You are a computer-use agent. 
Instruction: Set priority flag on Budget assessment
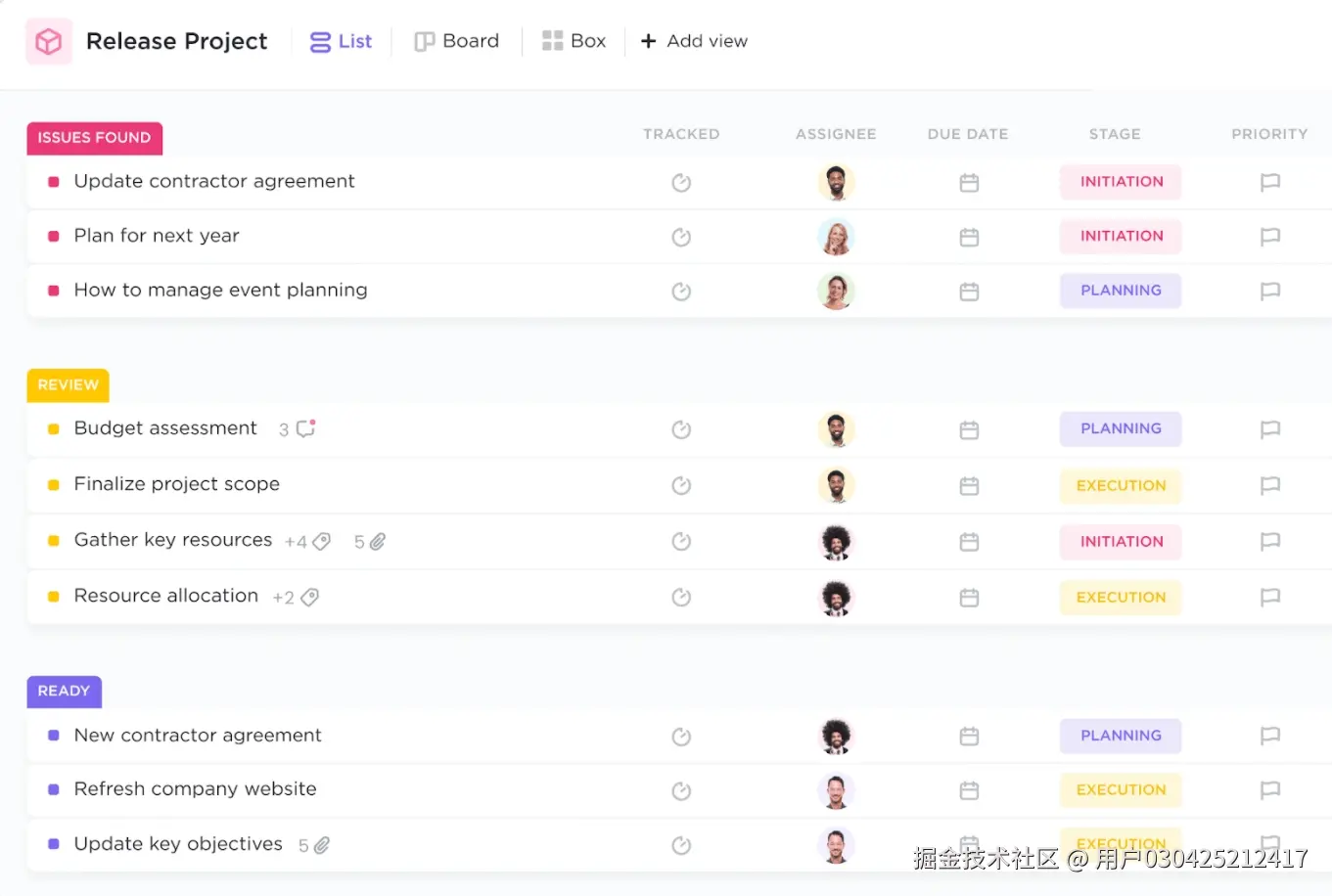1269,429
